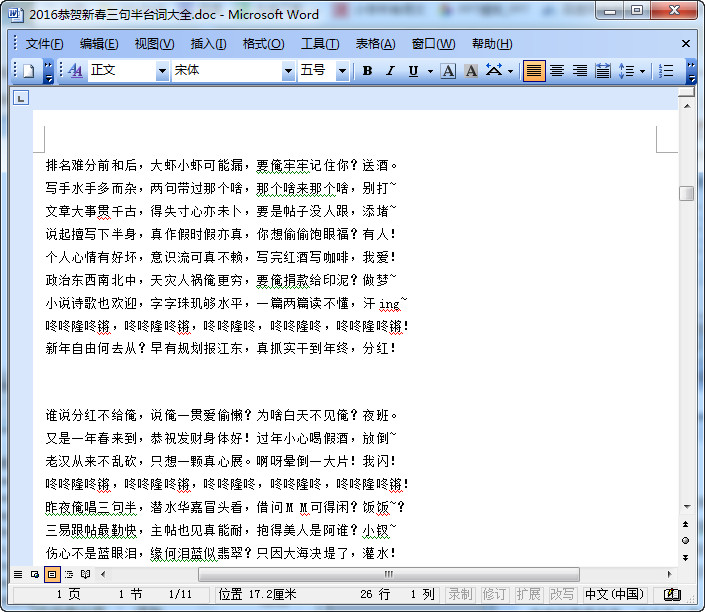Click the line starting 谁说分红不给俺
Image resolution: width=705 pixels, height=612 pixels.
click(221, 415)
